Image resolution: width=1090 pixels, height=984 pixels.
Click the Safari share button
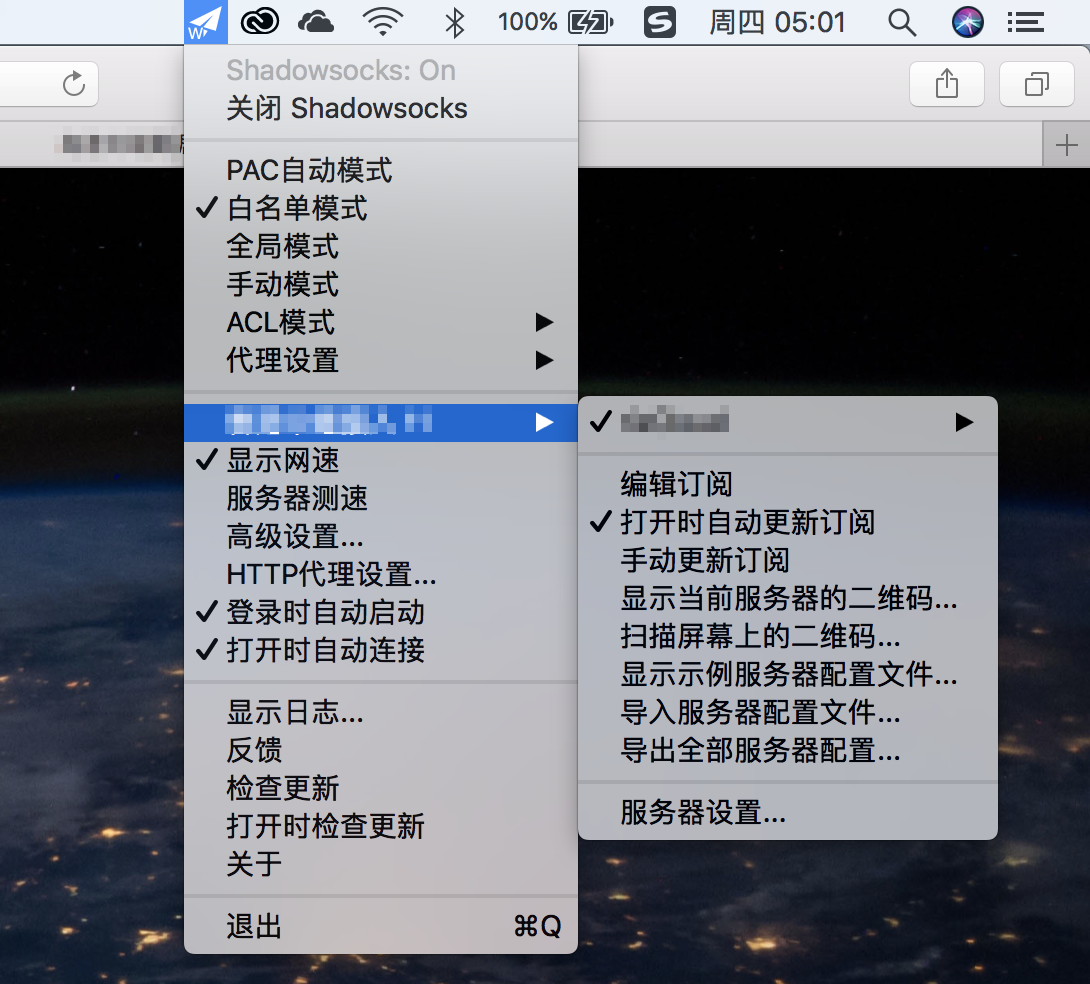(x=946, y=84)
